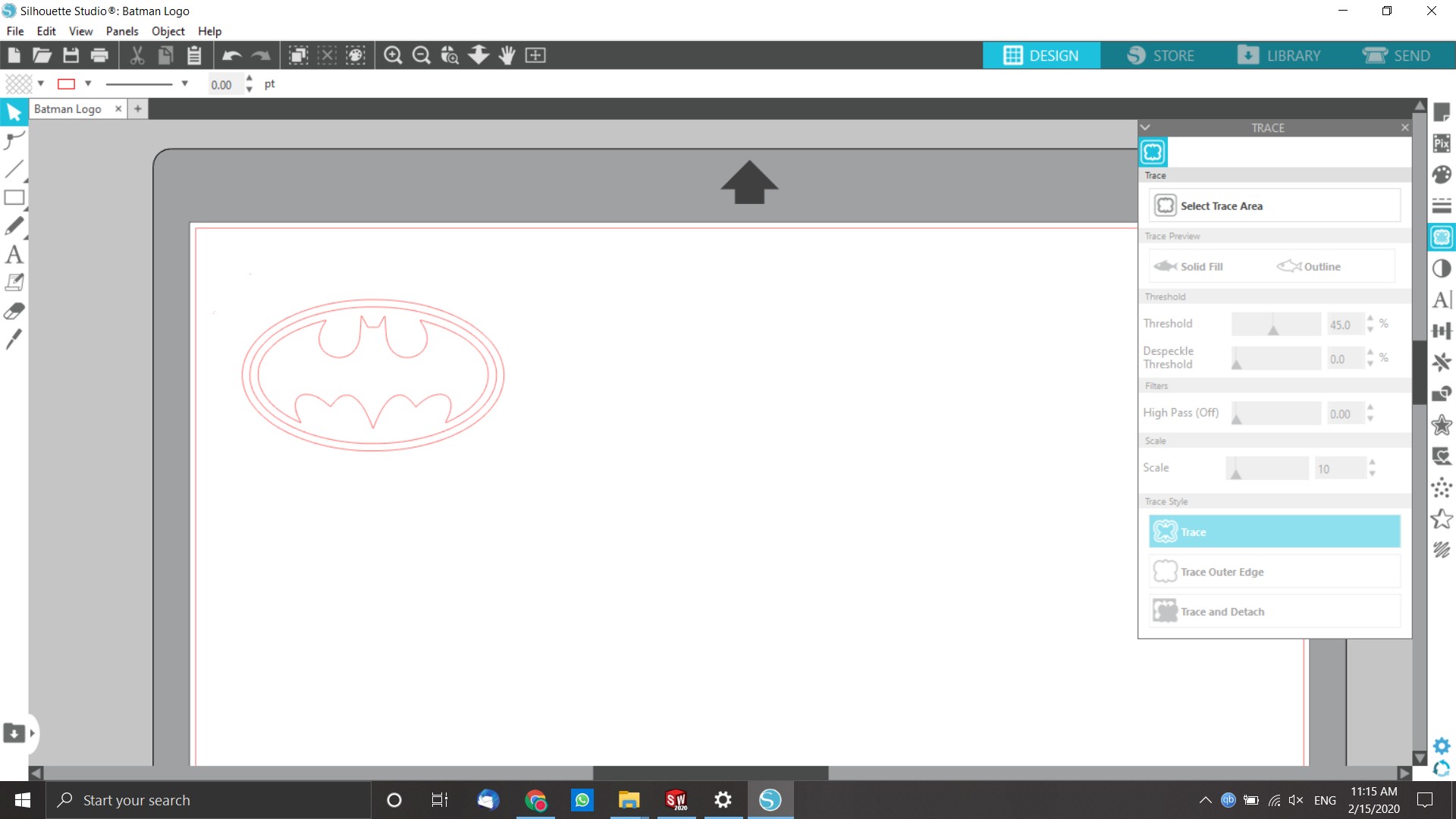Open the Object menu
The height and width of the screenshot is (819, 1456).
click(x=168, y=31)
